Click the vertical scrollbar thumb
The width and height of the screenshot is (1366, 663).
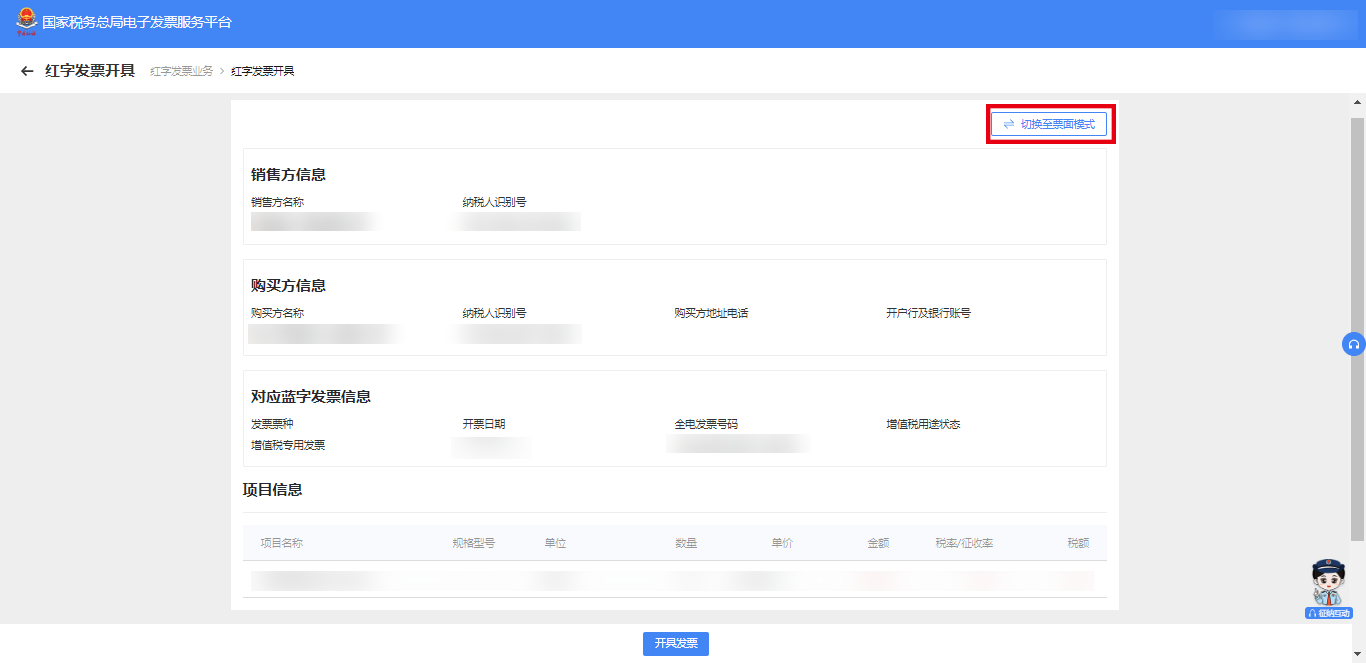point(1358,330)
